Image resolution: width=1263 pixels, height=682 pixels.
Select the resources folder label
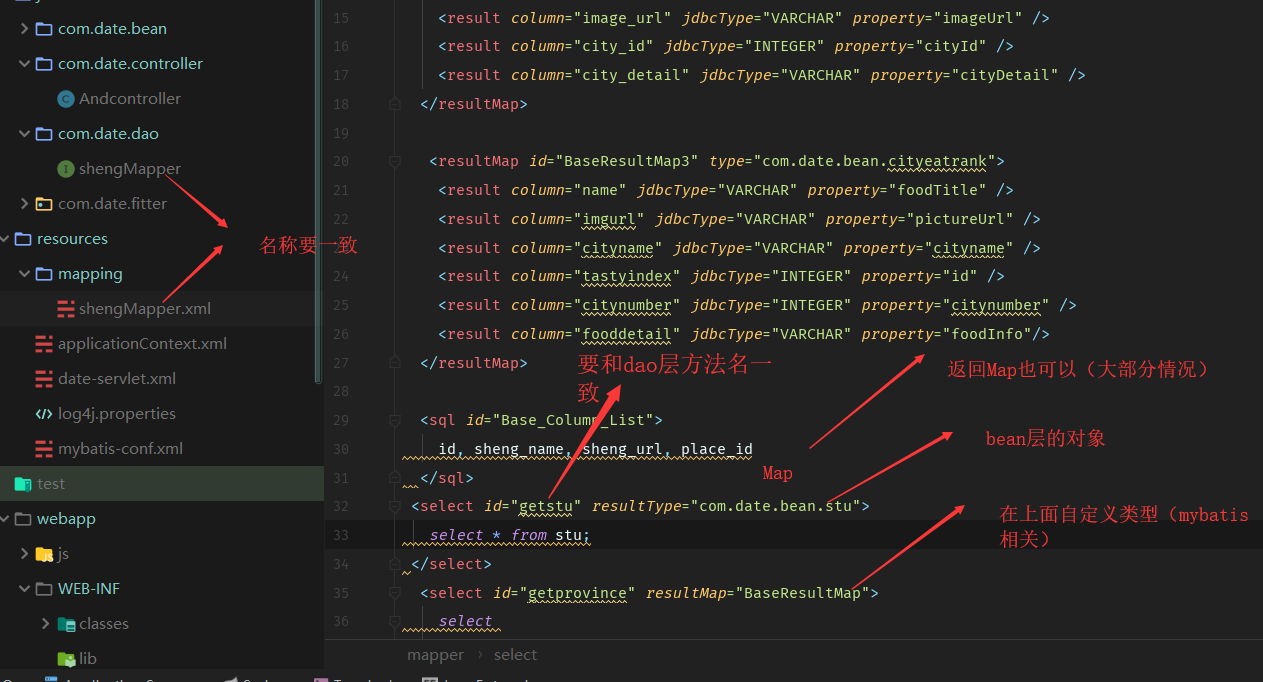[72, 239]
